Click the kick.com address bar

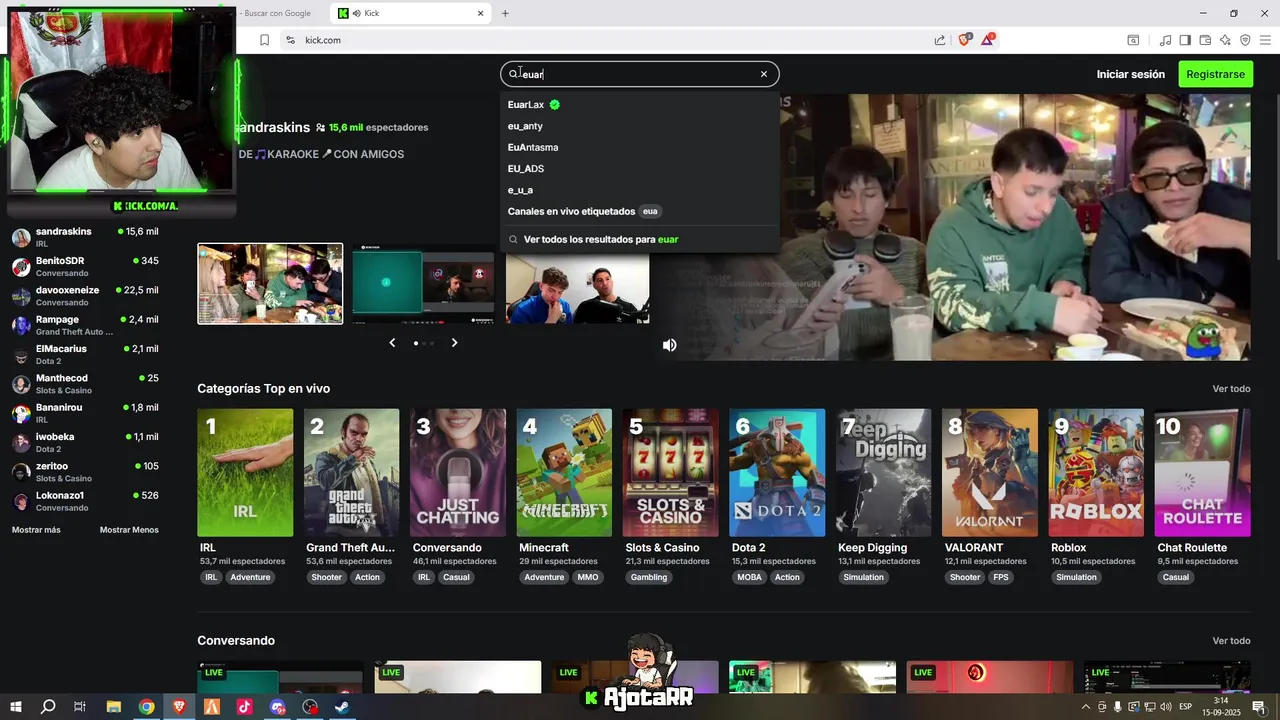tap(610, 40)
